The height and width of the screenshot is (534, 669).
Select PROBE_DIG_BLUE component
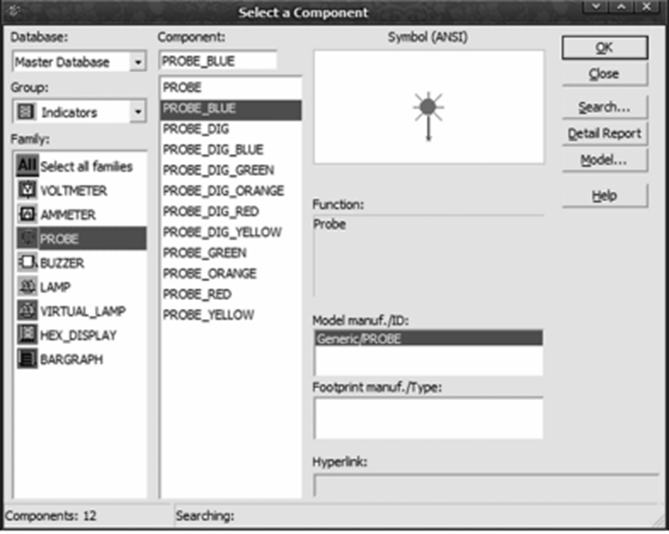(231, 150)
